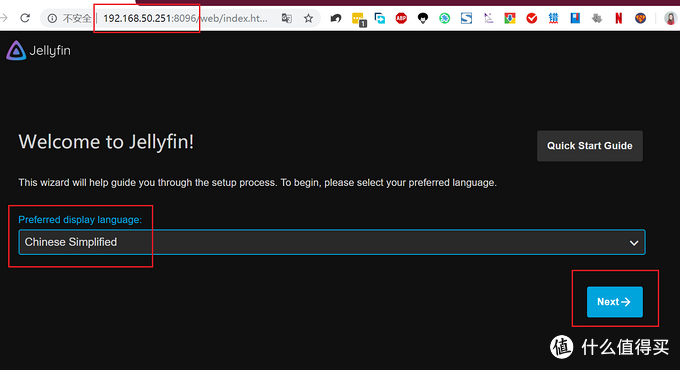Click the black afro-head extension icon
The image size is (680, 370).
(x=423, y=18)
